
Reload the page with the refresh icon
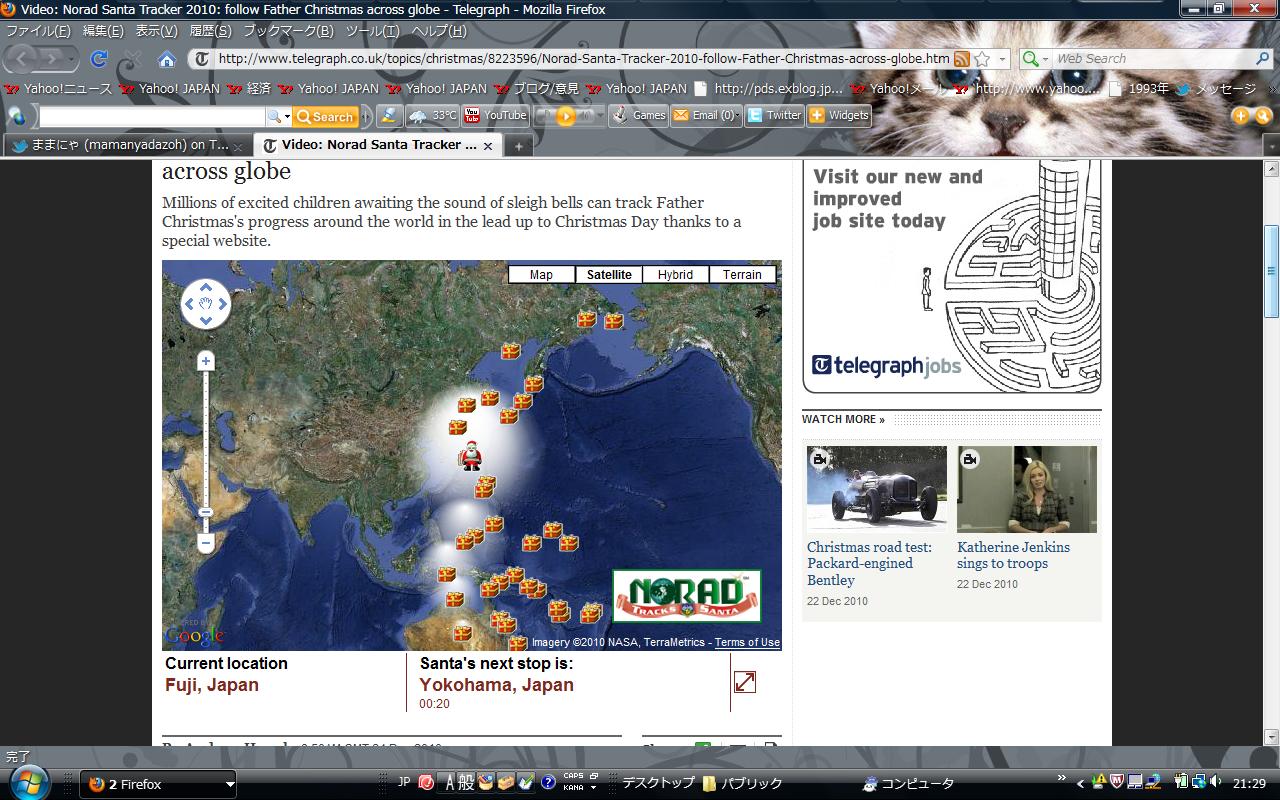98,59
